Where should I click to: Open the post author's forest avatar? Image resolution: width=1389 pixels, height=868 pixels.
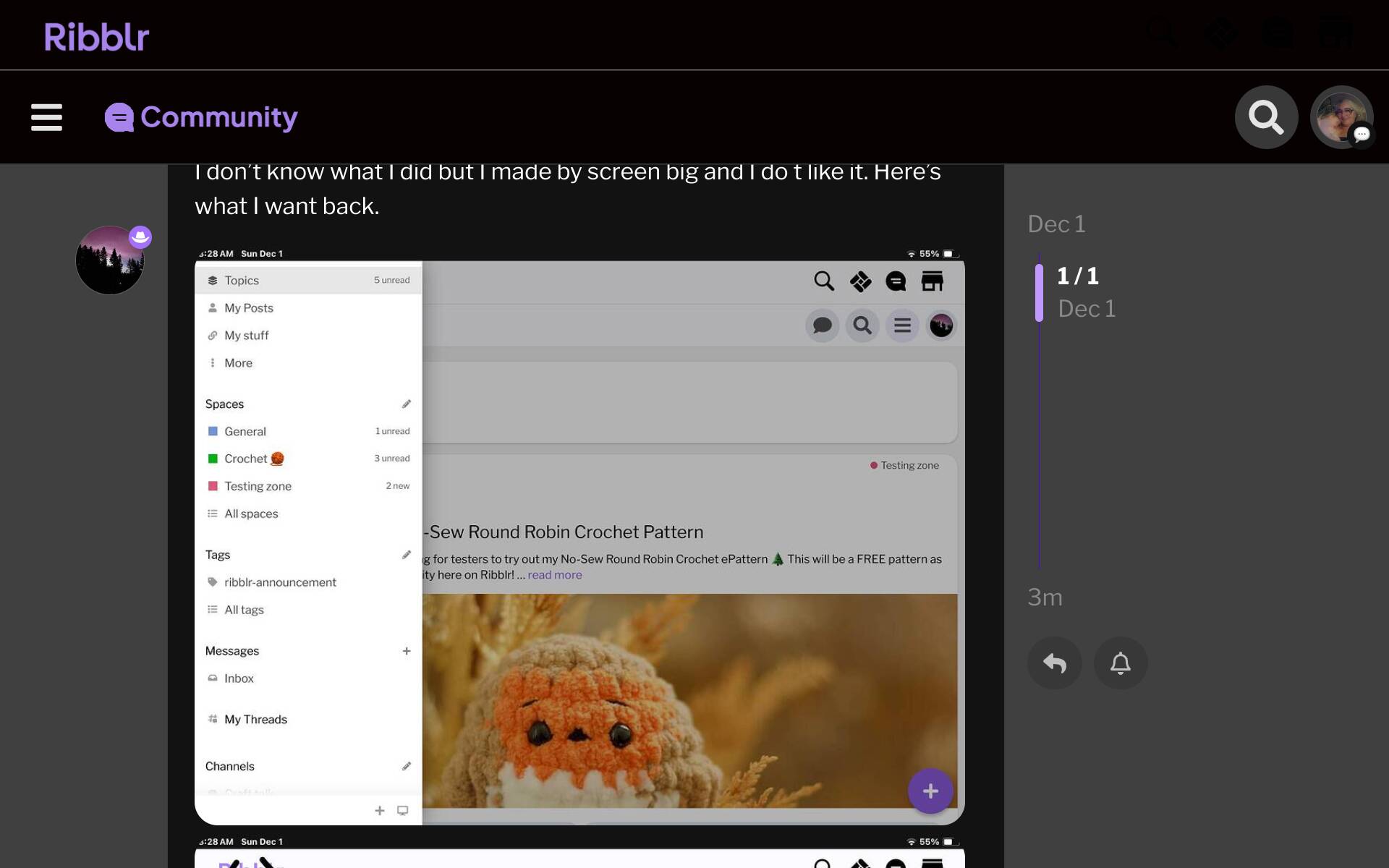pos(110,260)
